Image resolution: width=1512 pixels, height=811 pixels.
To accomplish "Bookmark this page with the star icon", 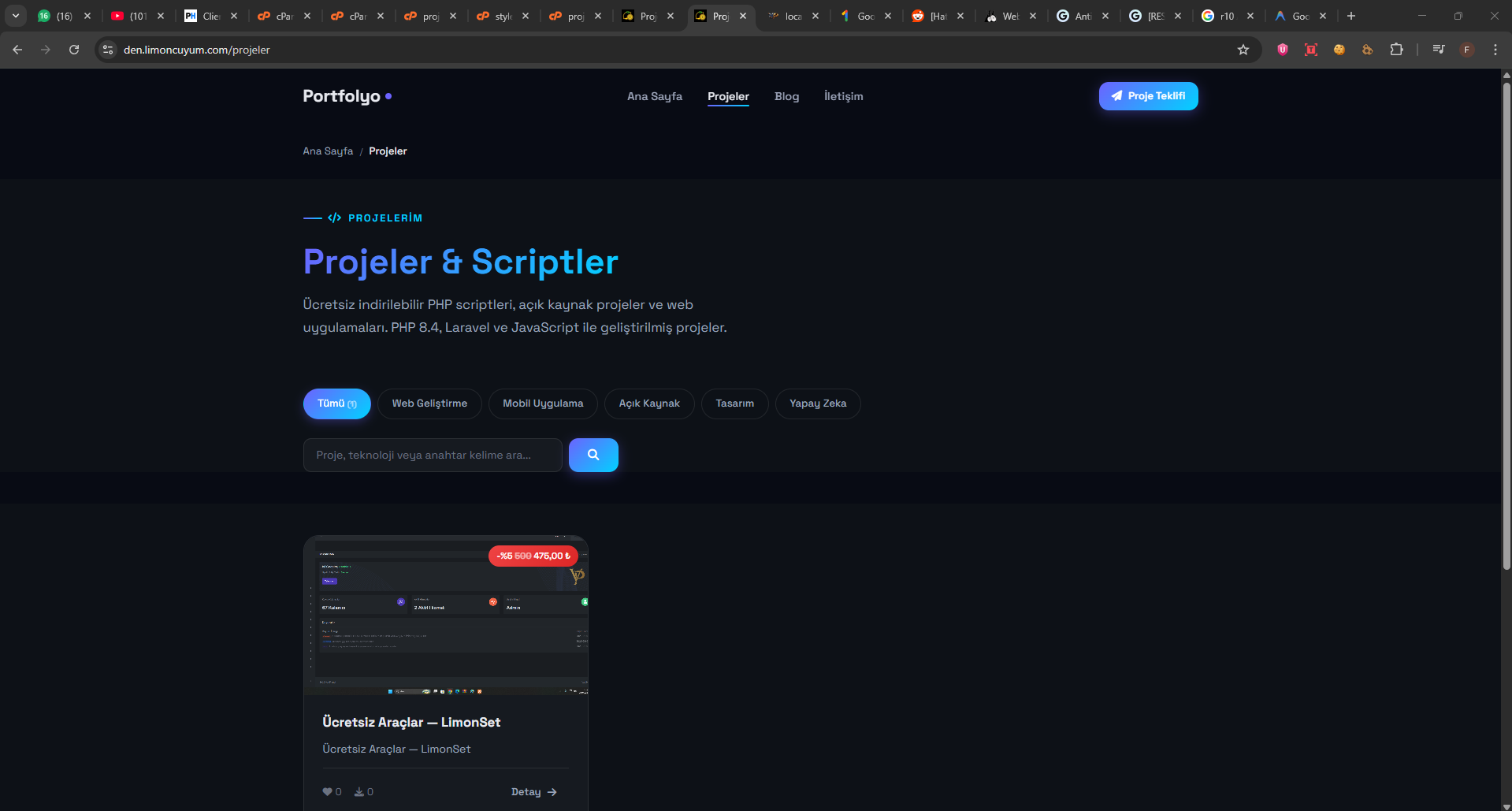I will click(x=1243, y=50).
